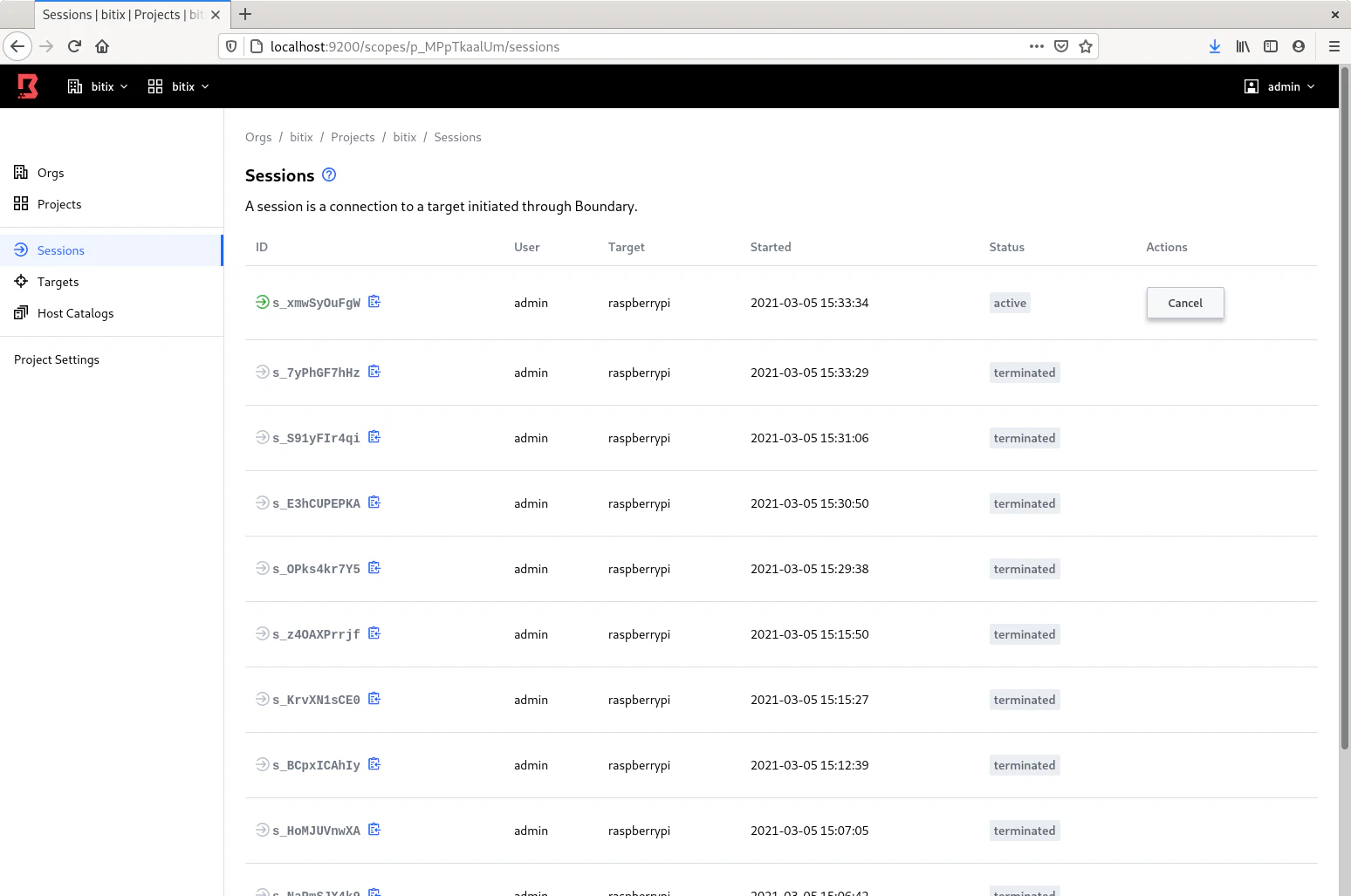Open Targets in the sidebar
Screen dimensions: 1351x896
58,282
